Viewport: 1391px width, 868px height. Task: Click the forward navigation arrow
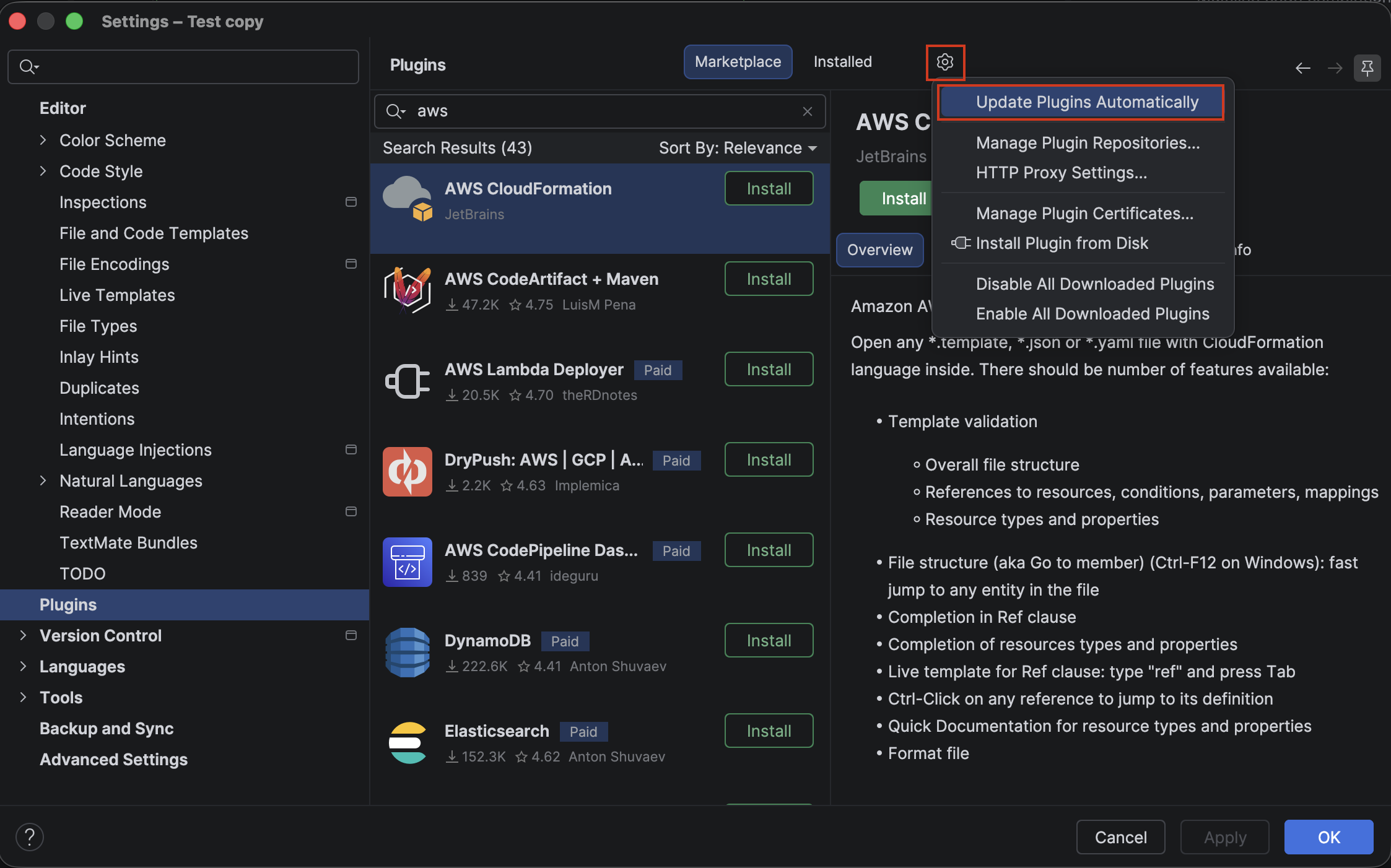click(1335, 68)
